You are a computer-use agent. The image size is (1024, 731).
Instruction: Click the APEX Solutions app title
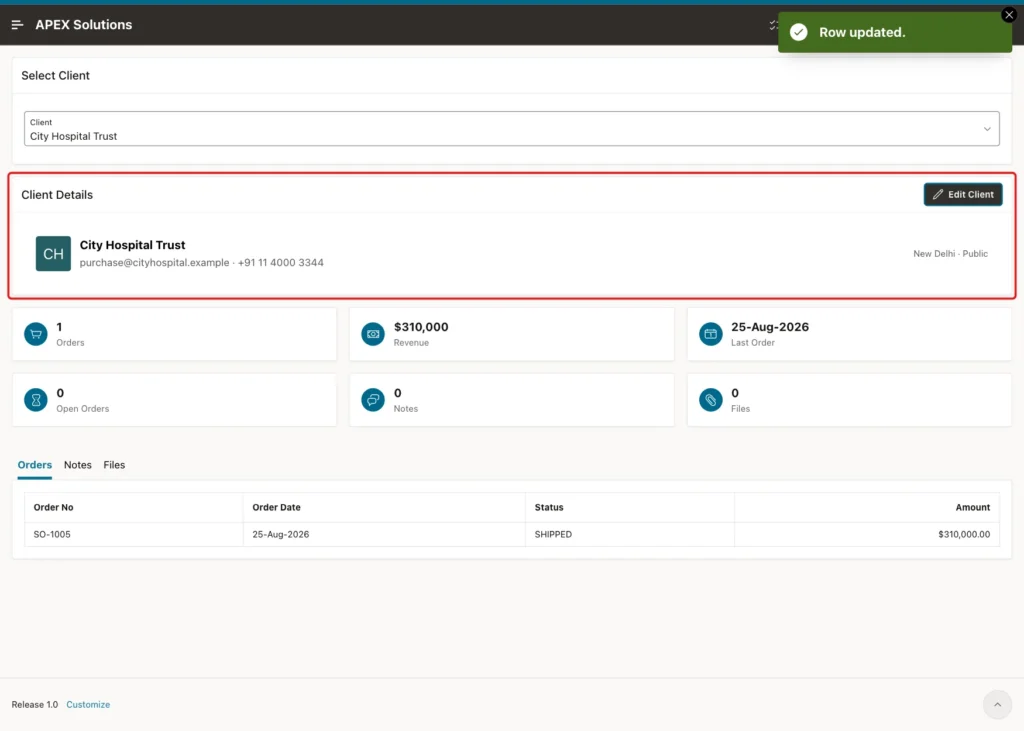(84, 25)
